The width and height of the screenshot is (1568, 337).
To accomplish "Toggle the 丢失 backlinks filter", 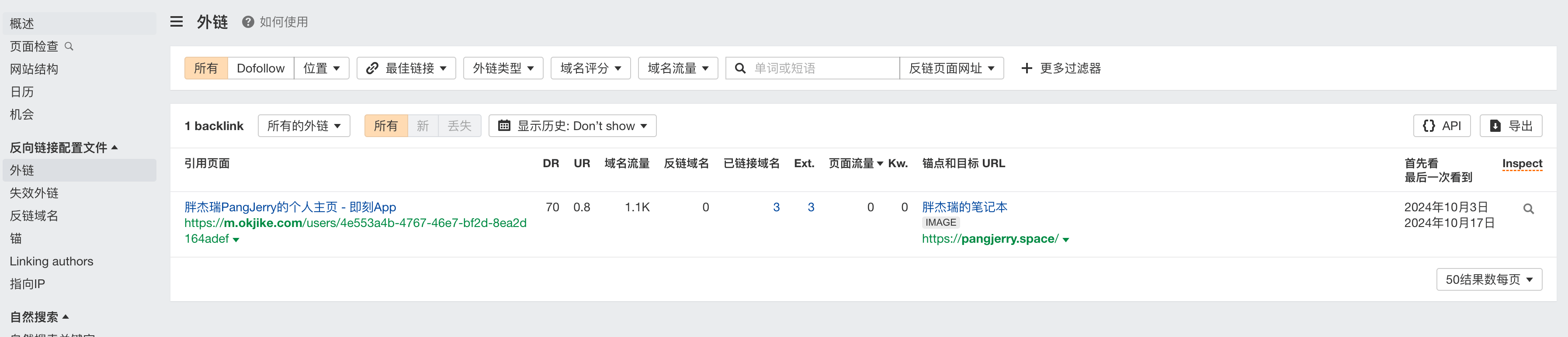I will point(460,126).
